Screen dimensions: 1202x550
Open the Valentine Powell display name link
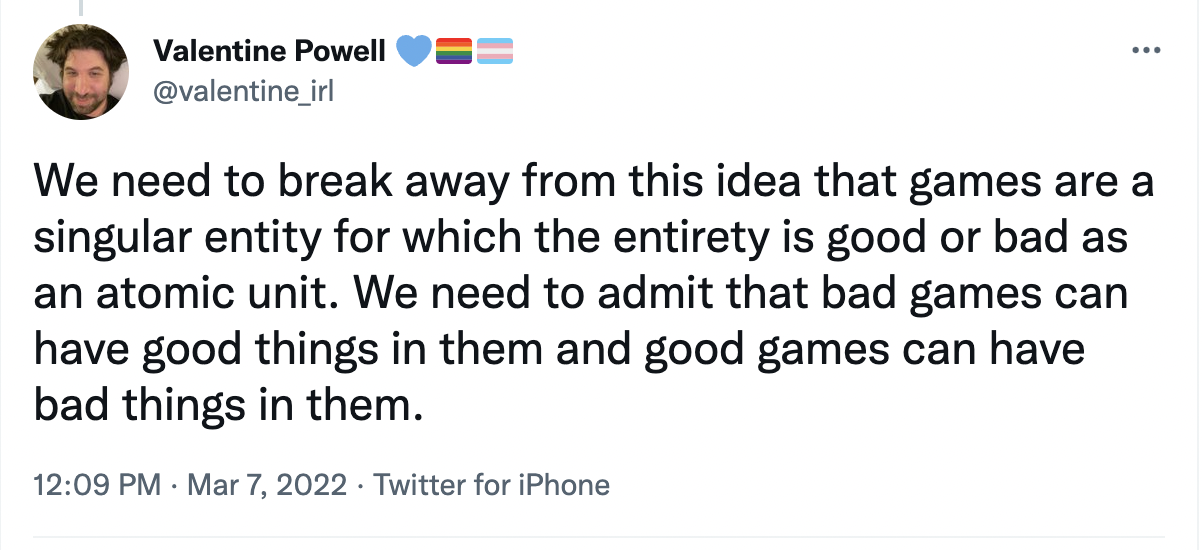pos(270,51)
